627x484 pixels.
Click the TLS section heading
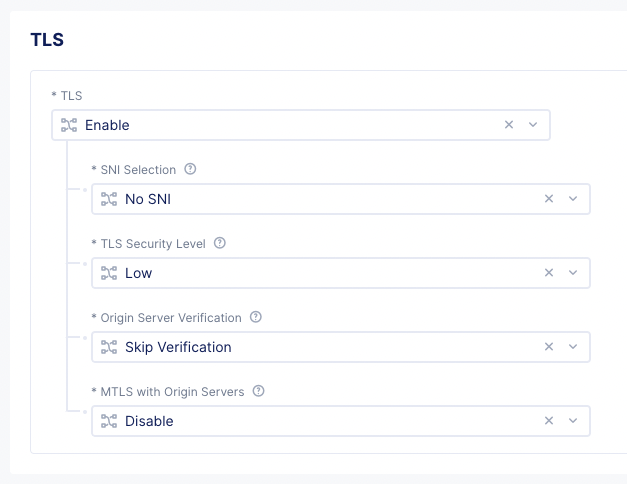coord(47,40)
